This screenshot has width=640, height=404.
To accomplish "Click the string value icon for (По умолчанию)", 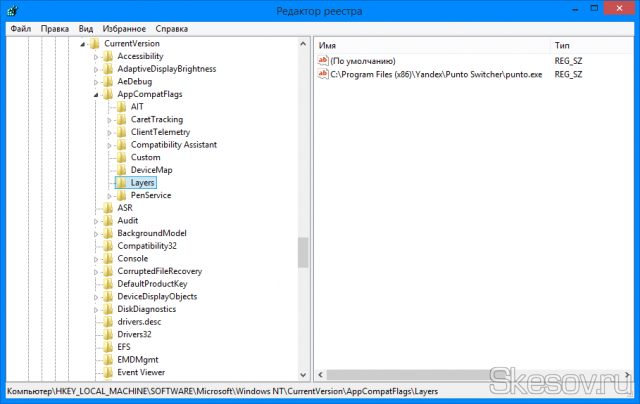I will [323, 61].
